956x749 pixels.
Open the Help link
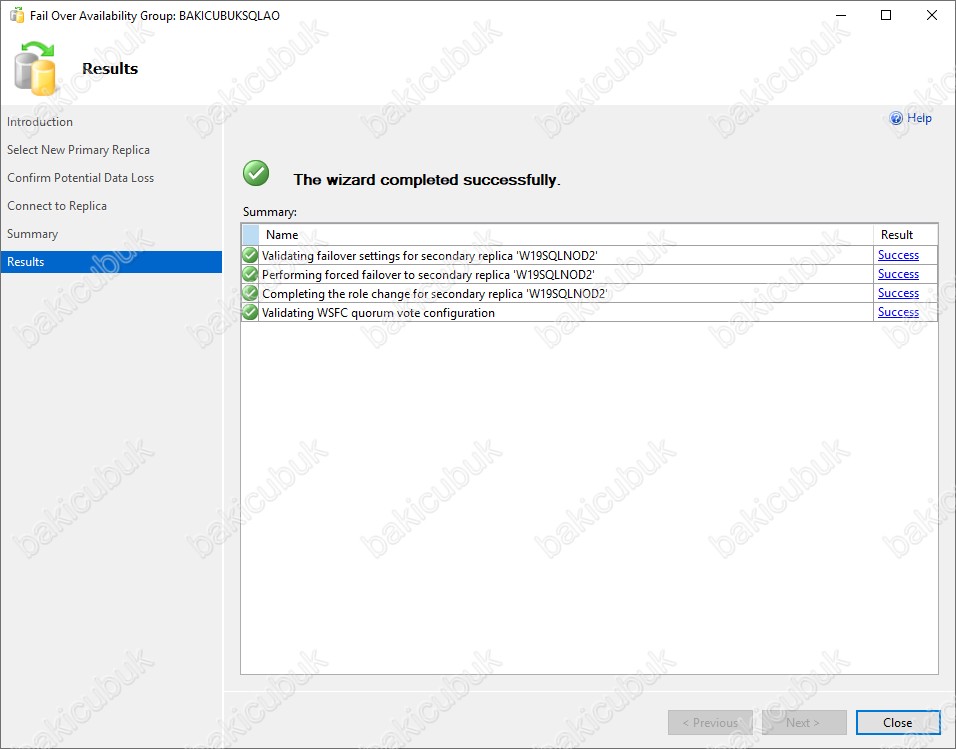click(919, 118)
